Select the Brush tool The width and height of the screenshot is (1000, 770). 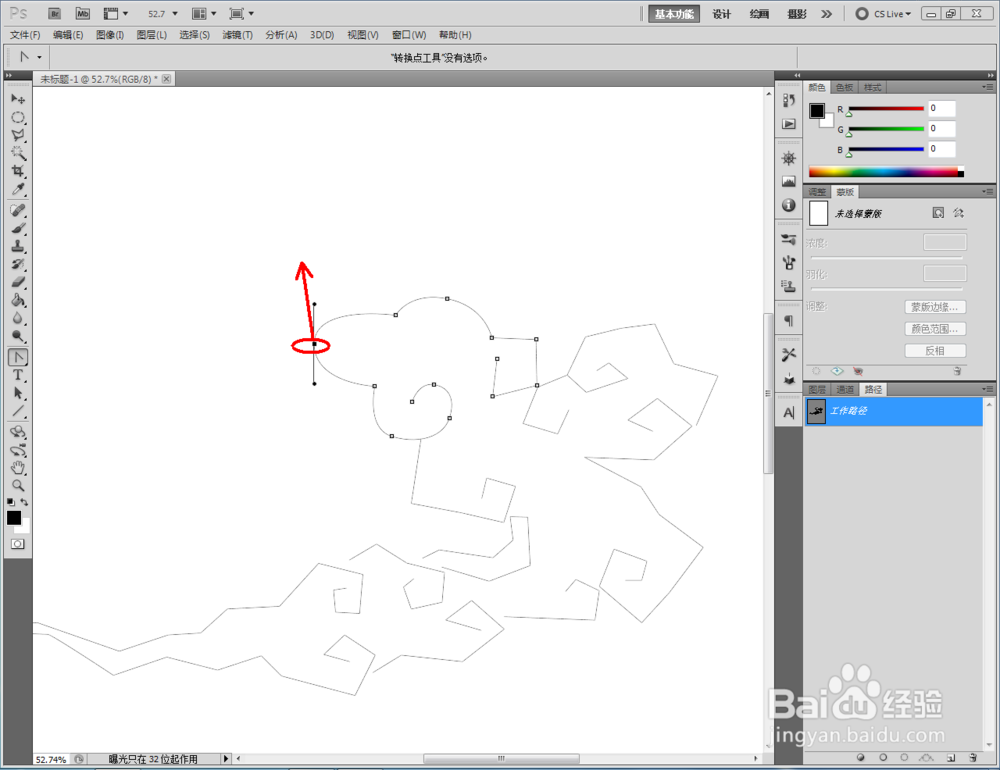18,228
